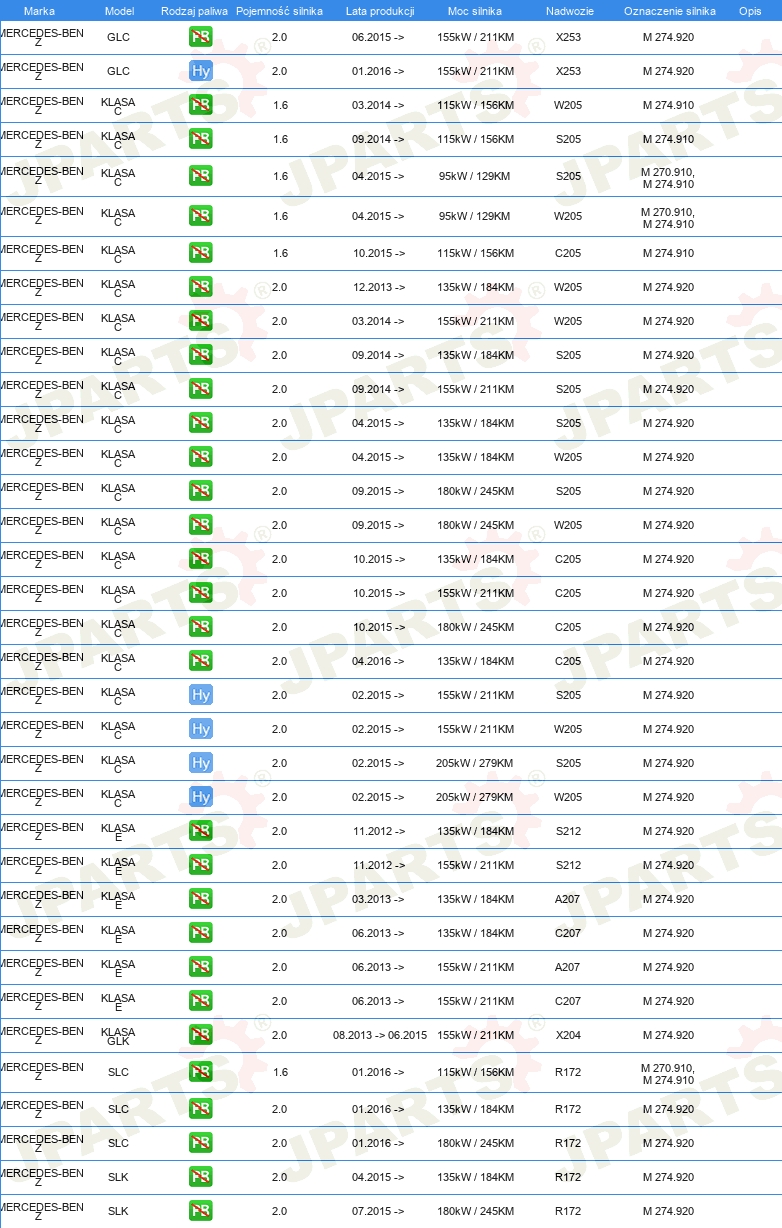Click the production date '04.2016 ->'

point(379,662)
